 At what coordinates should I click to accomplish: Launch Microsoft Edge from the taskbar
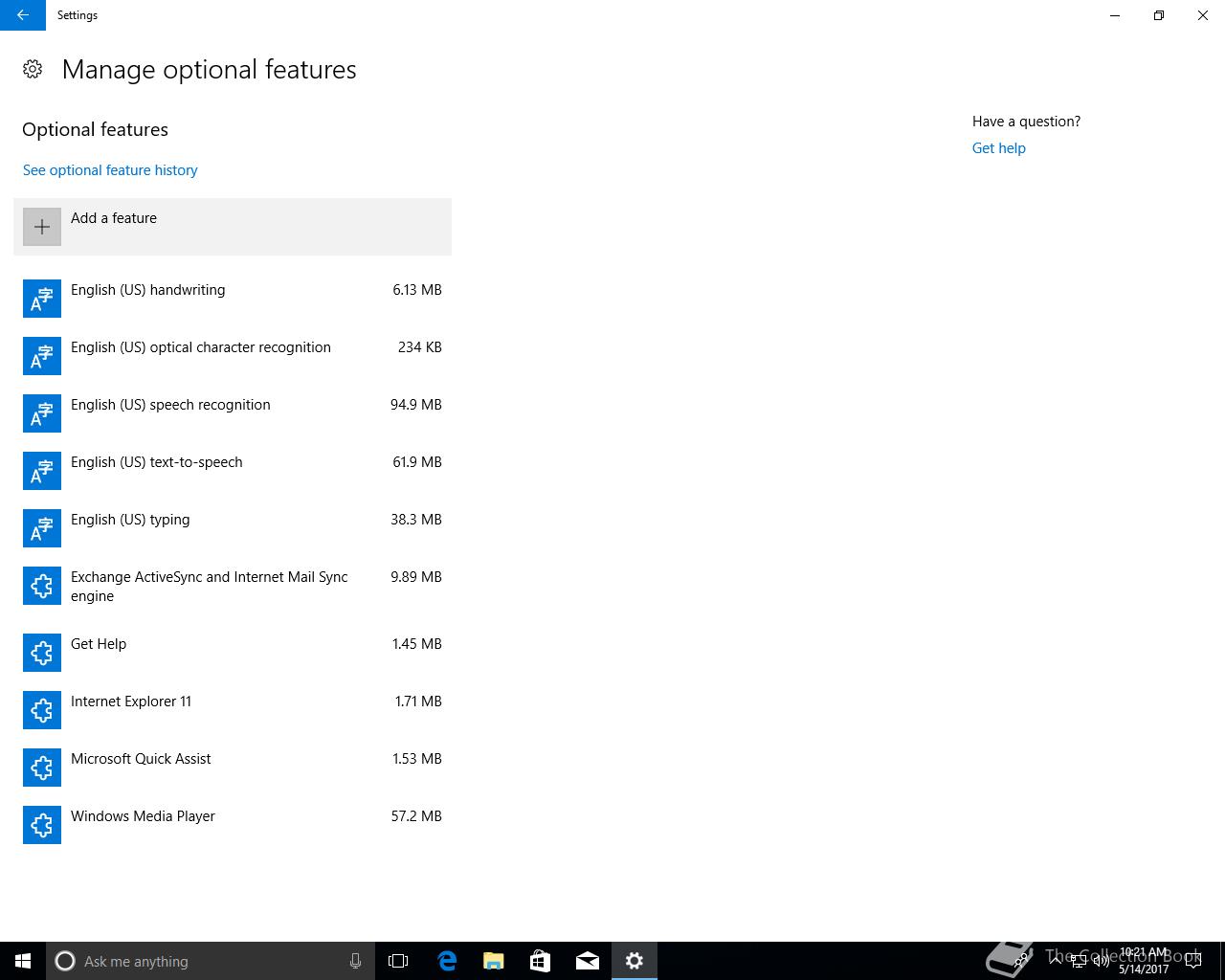click(447, 961)
